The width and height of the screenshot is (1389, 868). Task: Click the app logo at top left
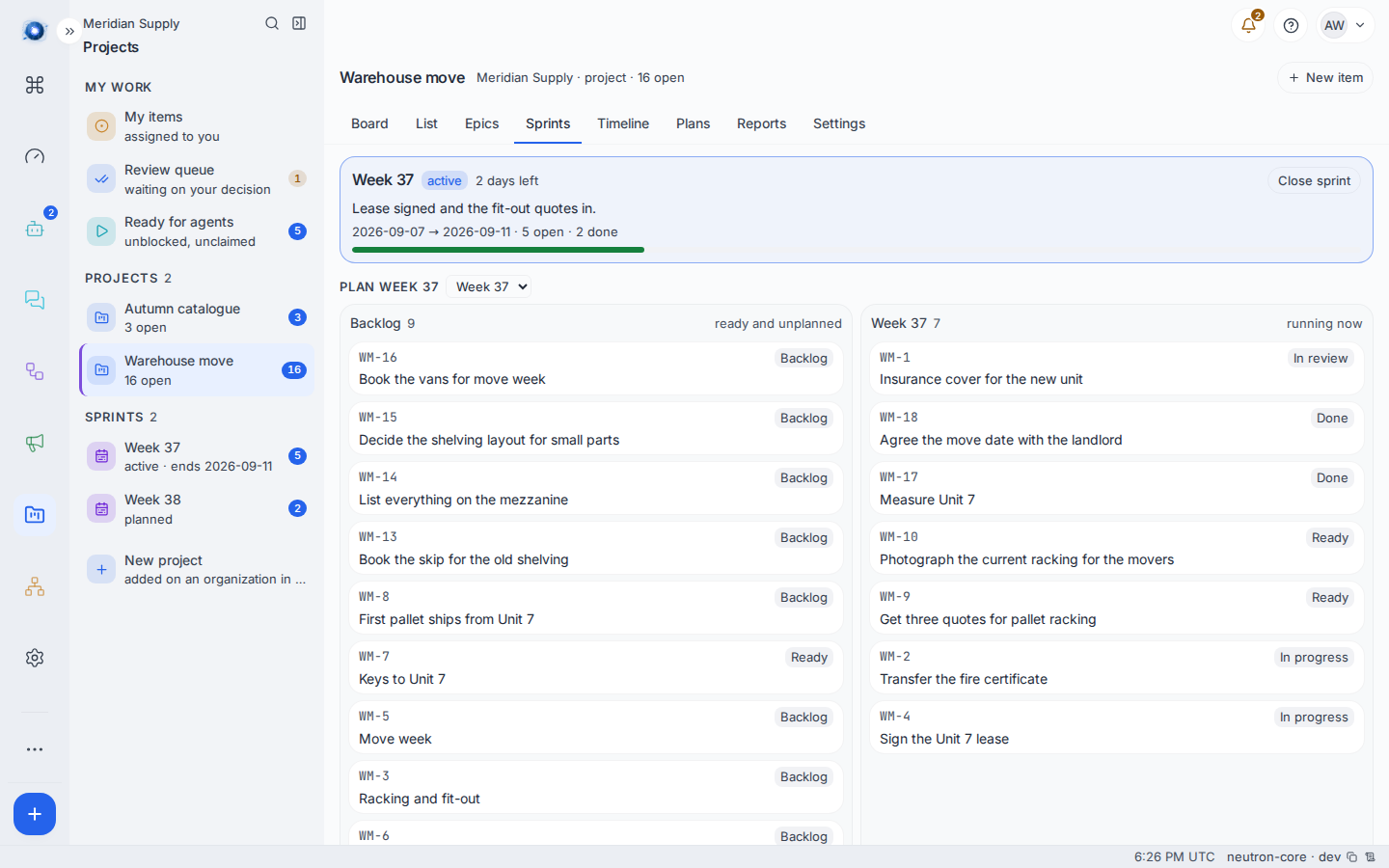35,31
